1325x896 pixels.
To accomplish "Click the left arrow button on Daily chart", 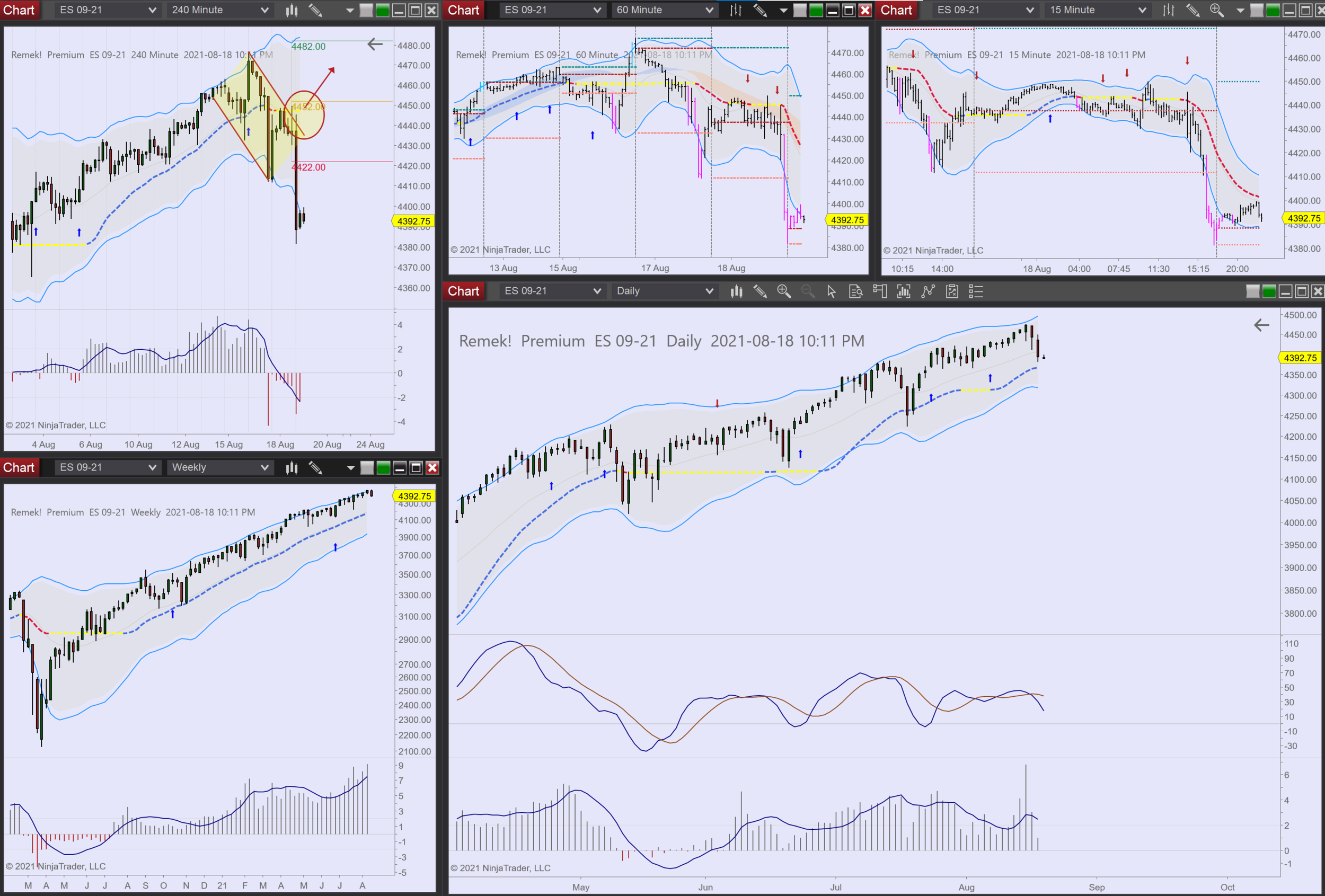I will [x=1261, y=325].
